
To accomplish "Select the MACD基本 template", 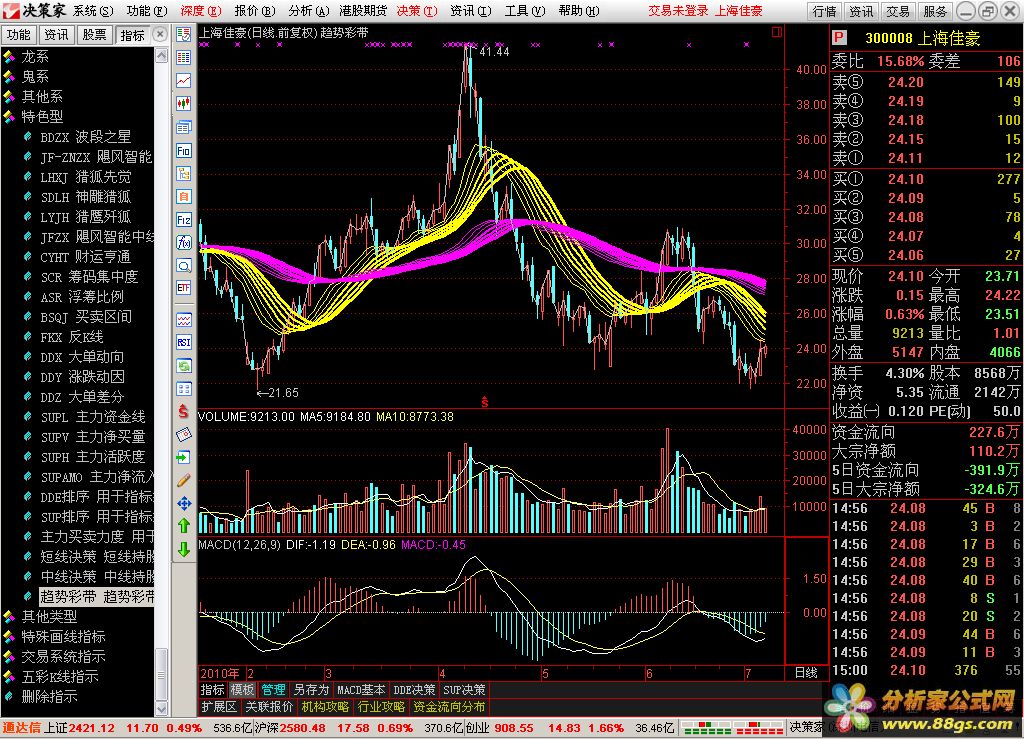I will [x=360, y=689].
